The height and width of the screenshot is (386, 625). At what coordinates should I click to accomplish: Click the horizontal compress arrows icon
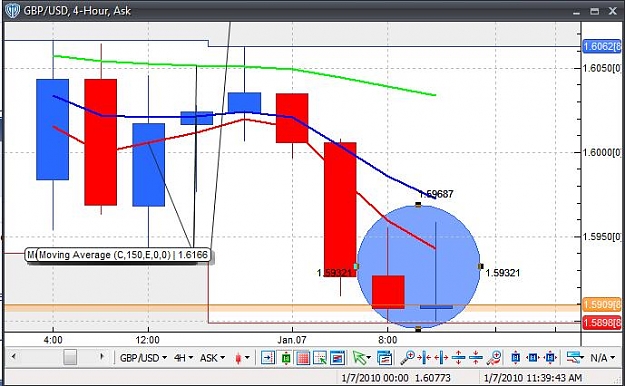click(x=425, y=358)
